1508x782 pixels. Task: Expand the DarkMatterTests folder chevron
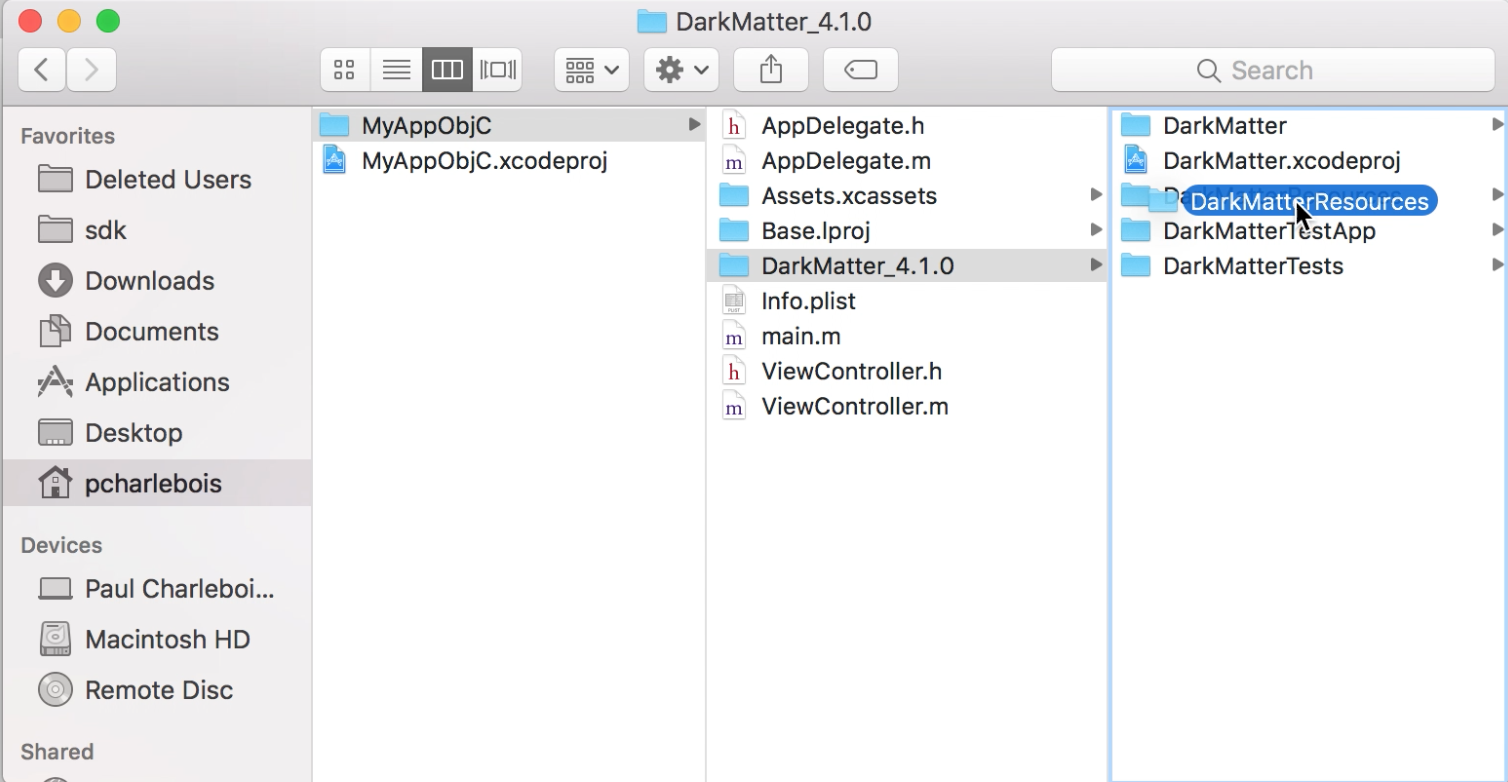[x=1496, y=265]
